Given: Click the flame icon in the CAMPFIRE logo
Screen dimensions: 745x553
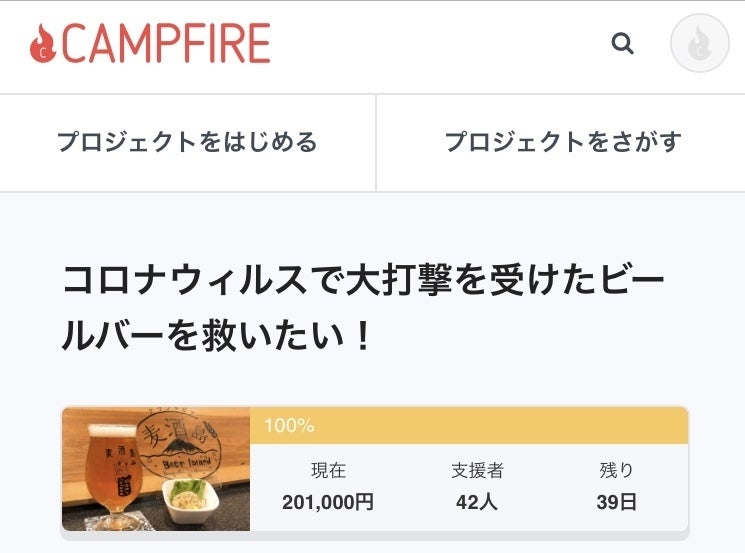Looking at the screenshot, I should tap(43, 45).
